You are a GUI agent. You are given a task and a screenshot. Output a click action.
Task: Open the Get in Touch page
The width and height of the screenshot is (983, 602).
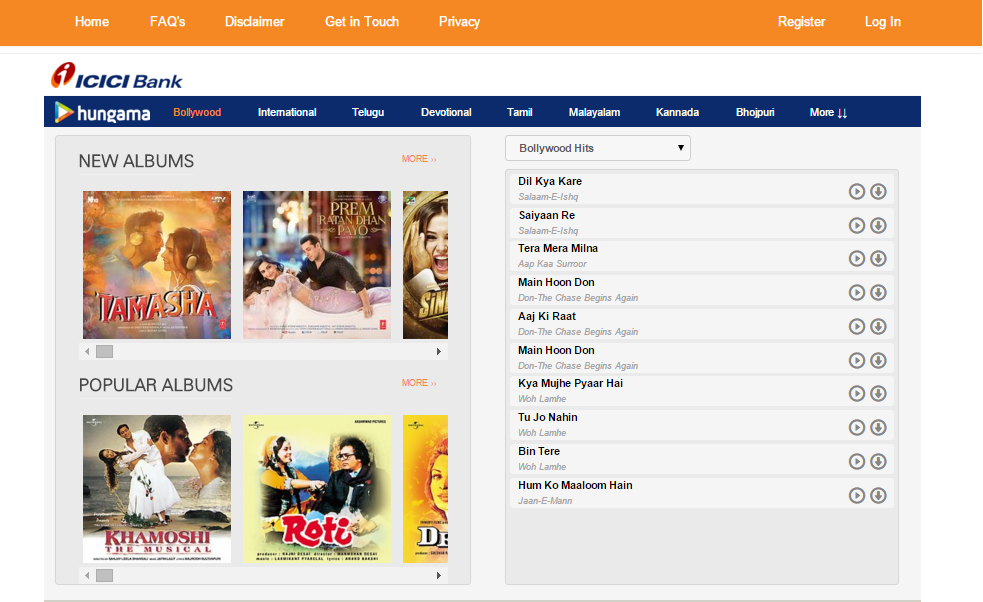362,21
